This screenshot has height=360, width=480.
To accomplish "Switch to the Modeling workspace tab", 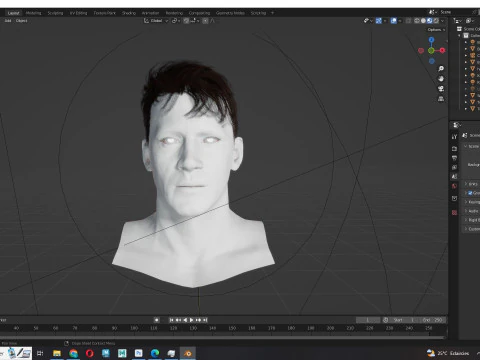I will 33,13.
